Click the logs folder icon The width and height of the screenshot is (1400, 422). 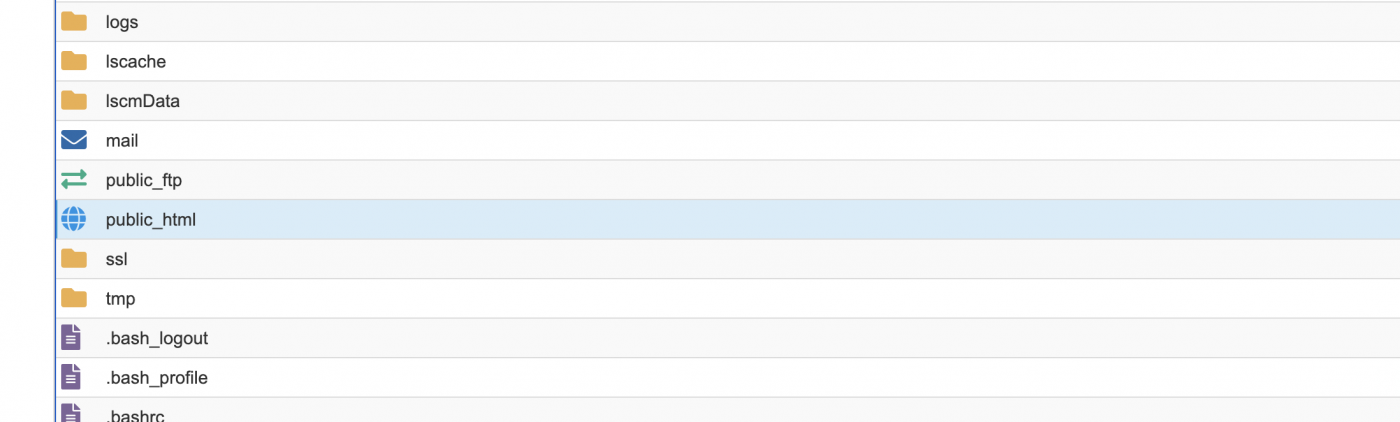74,22
